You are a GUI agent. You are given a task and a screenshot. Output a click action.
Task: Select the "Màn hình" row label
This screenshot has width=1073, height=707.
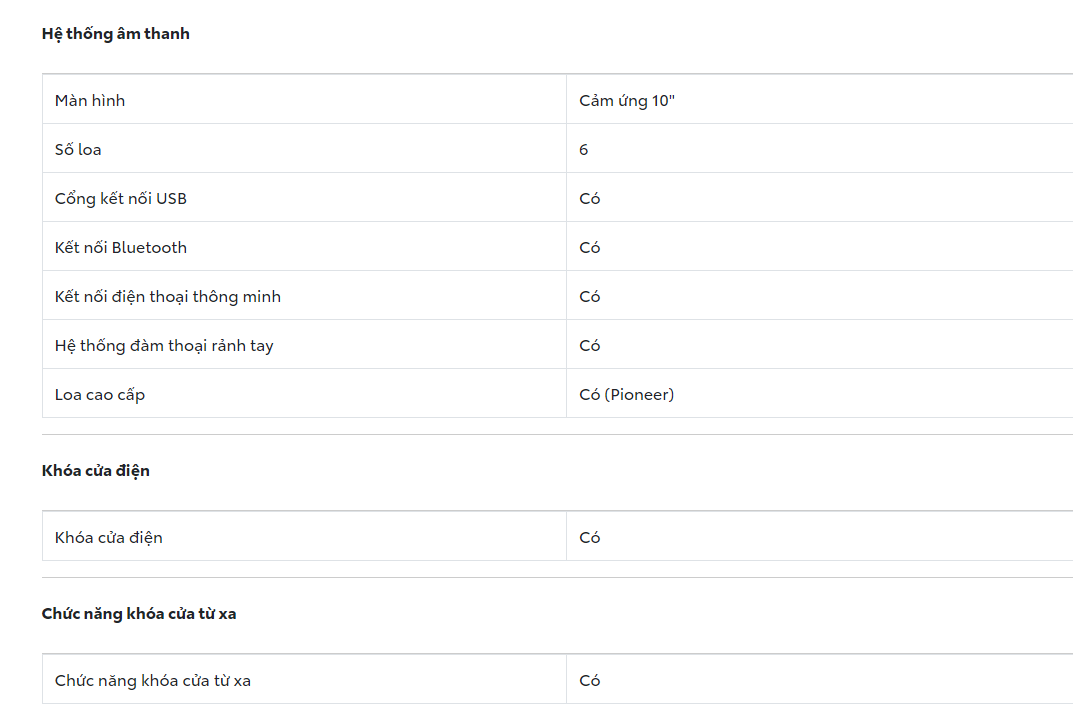[90, 100]
